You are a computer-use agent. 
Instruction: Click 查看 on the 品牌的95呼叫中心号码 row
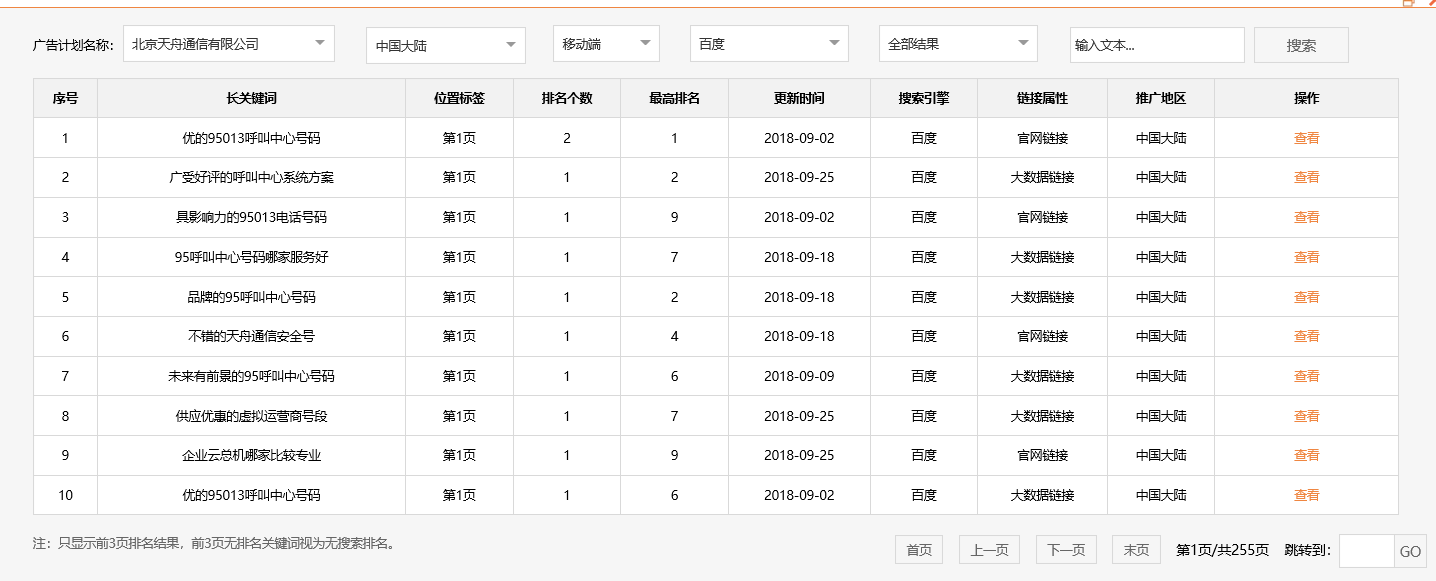coord(1306,296)
